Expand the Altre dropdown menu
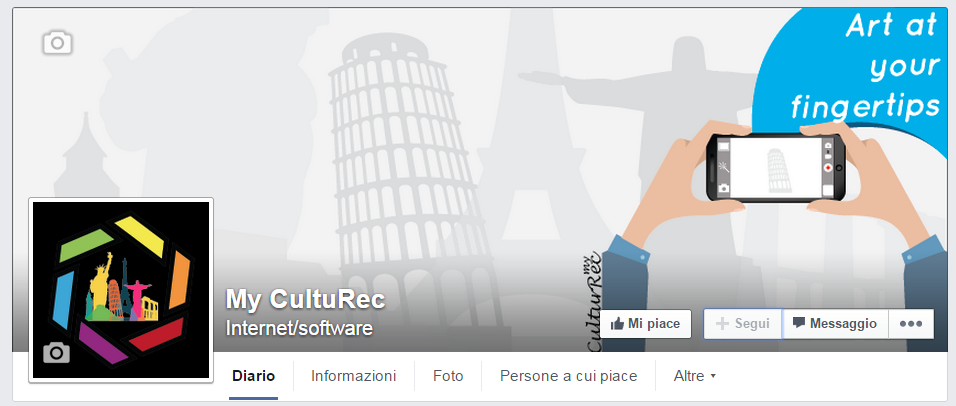The width and height of the screenshot is (956, 406). coord(694,376)
